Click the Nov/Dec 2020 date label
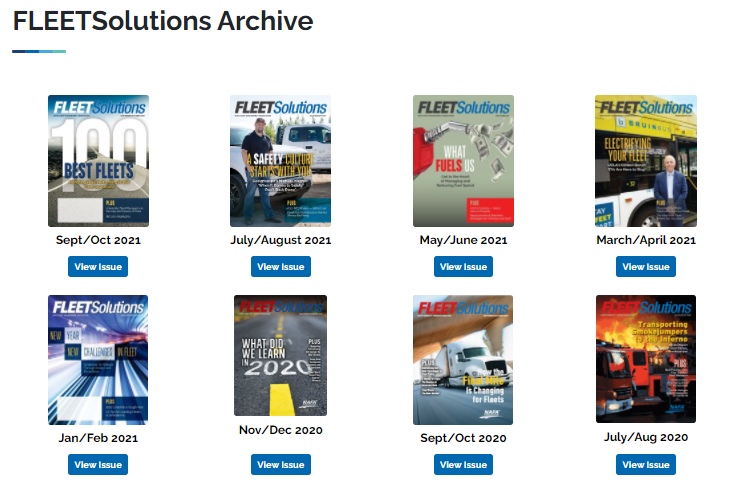The height and width of the screenshot is (484, 744). (280, 430)
